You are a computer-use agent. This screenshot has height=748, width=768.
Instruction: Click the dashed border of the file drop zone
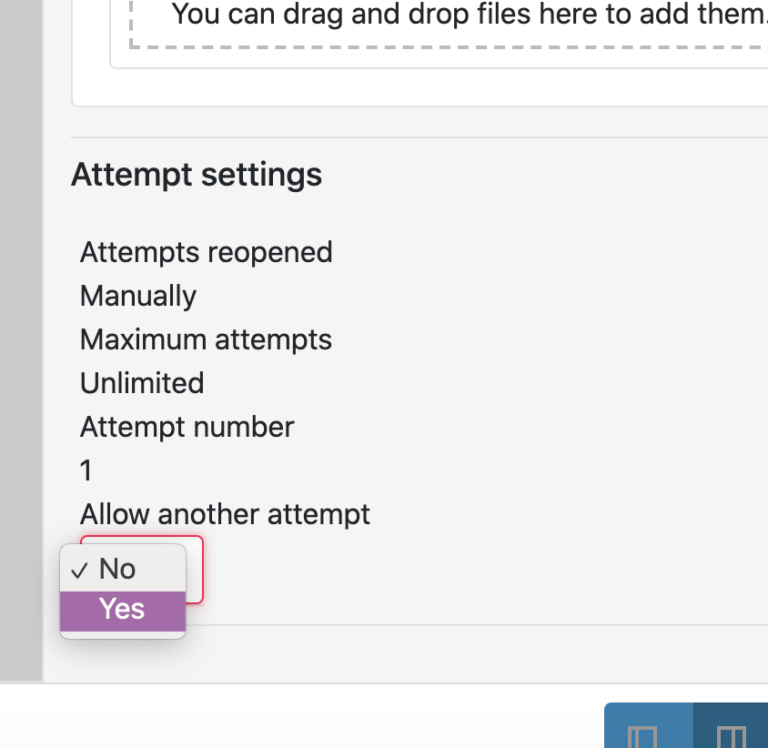[x=450, y=46]
